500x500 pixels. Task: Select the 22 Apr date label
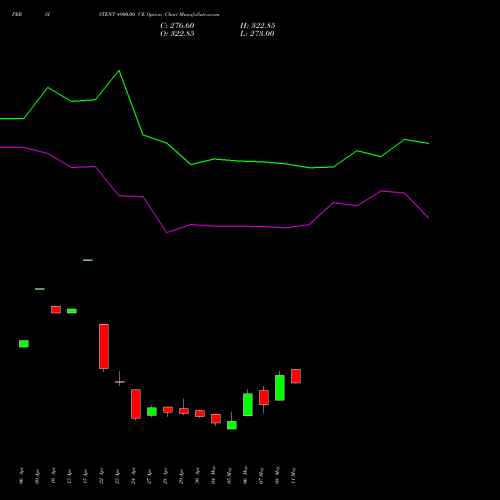point(102,476)
